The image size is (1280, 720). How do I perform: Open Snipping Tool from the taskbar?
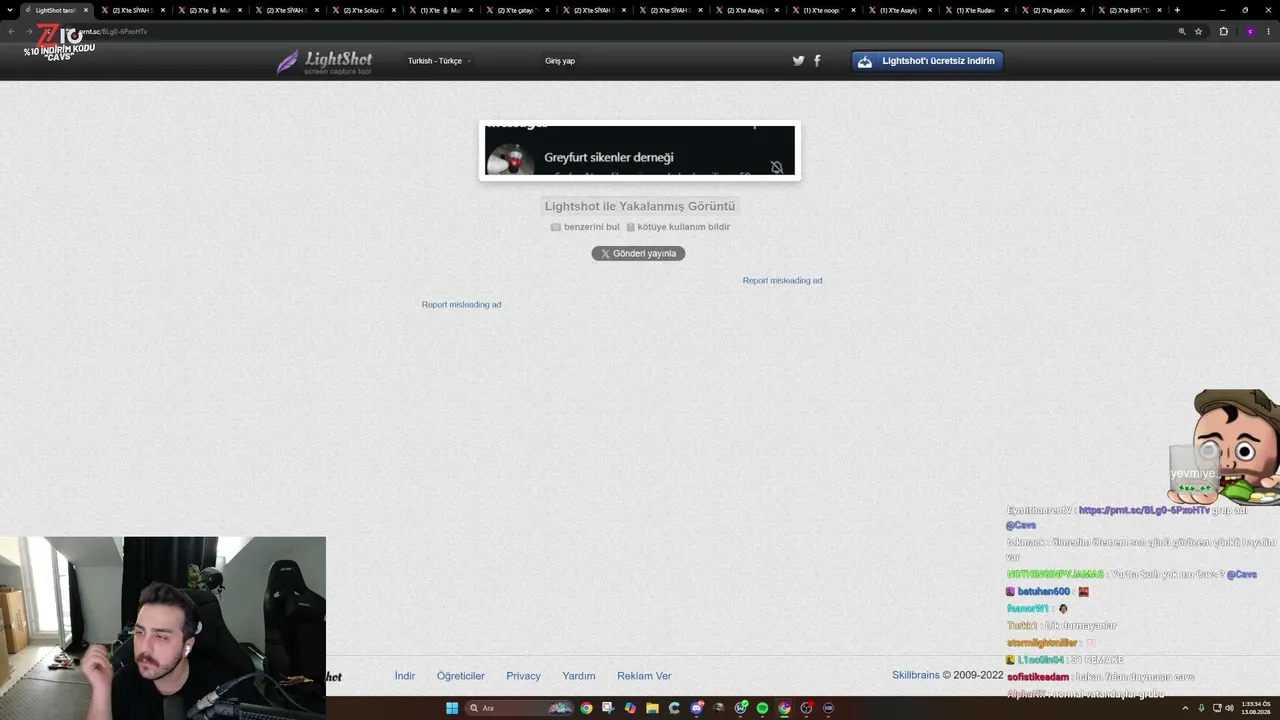608,708
